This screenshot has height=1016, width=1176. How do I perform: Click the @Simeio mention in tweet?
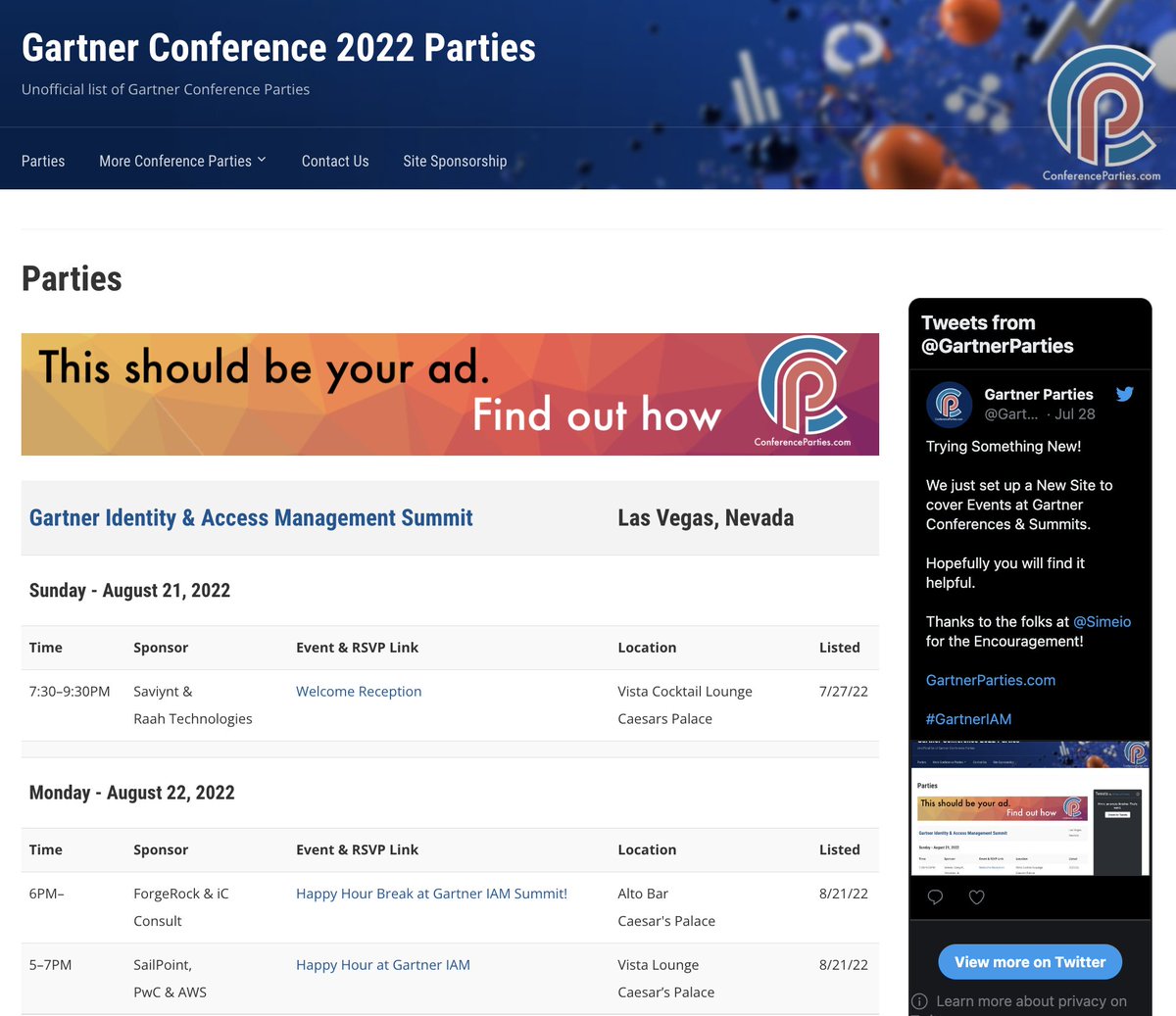pyautogui.click(x=1102, y=621)
